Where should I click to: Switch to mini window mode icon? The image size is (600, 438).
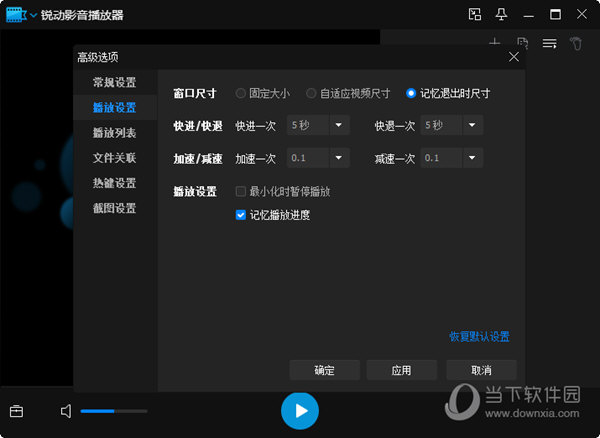(475, 15)
